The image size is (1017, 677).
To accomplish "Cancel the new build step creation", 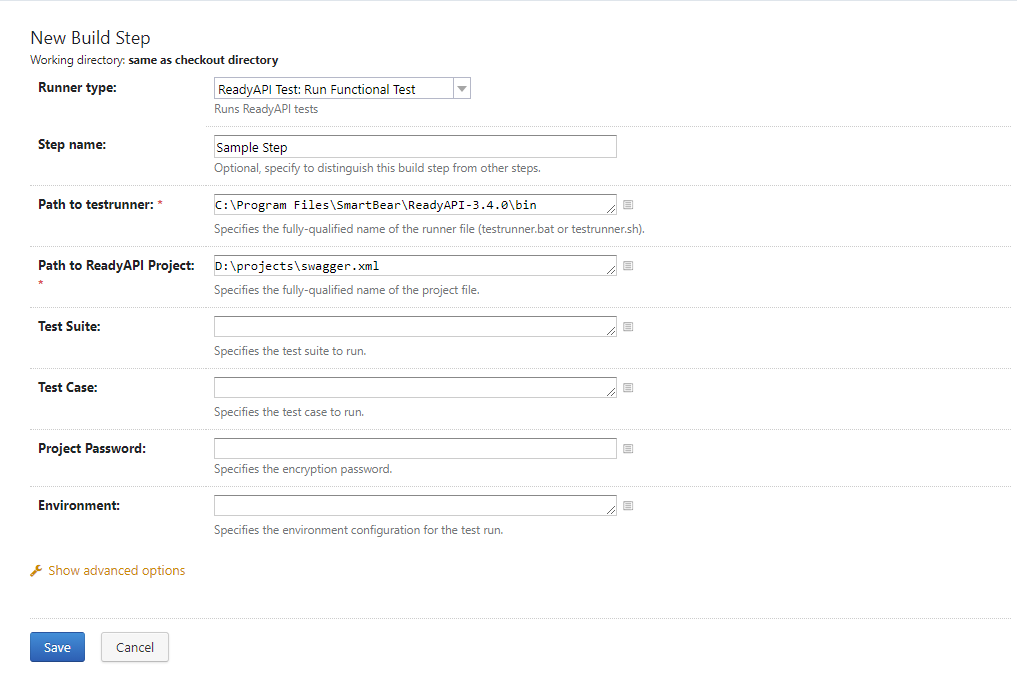I will click(x=134, y=647).
